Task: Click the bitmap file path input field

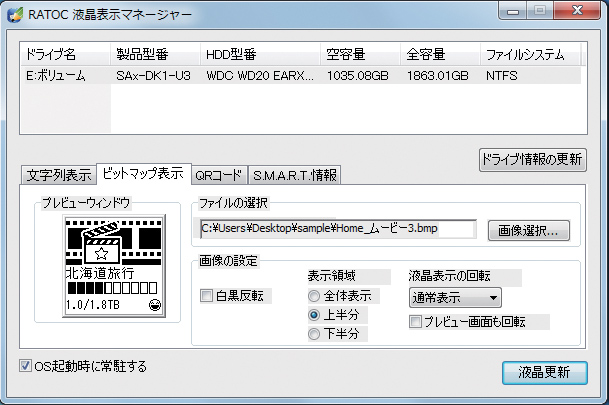Action: pyautogui.click(x=338, y=228)
